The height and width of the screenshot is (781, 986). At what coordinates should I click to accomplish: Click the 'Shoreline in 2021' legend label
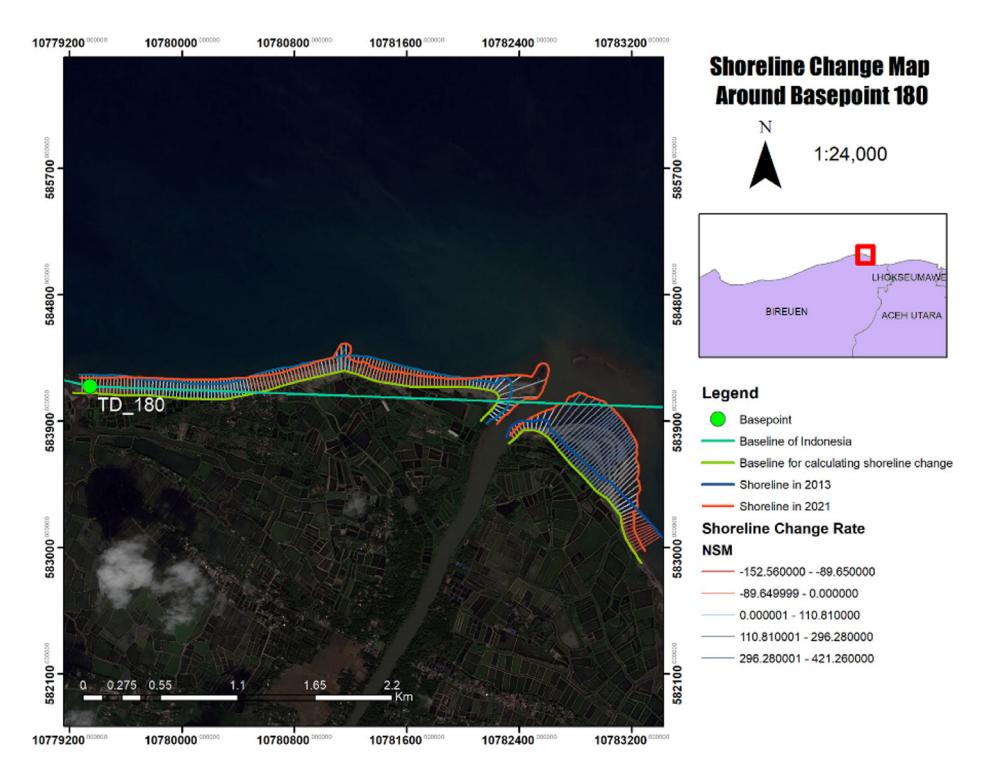click(785, 506)
